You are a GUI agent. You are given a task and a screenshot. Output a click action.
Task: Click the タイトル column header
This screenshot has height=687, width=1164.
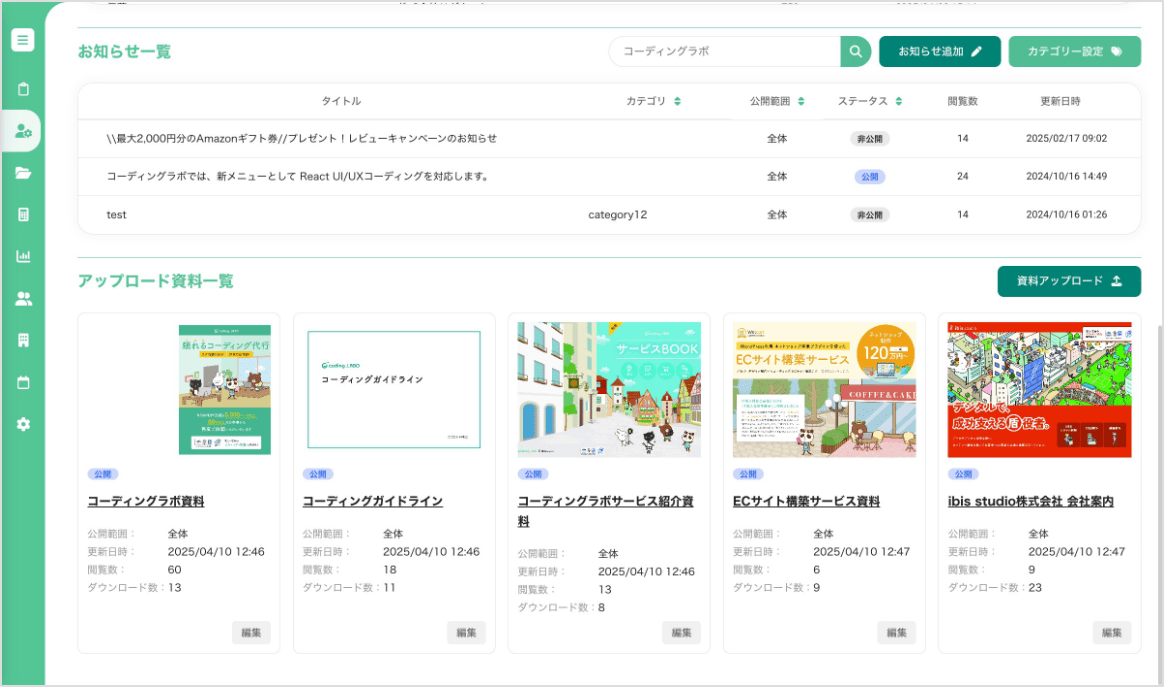tap(341, 101)
